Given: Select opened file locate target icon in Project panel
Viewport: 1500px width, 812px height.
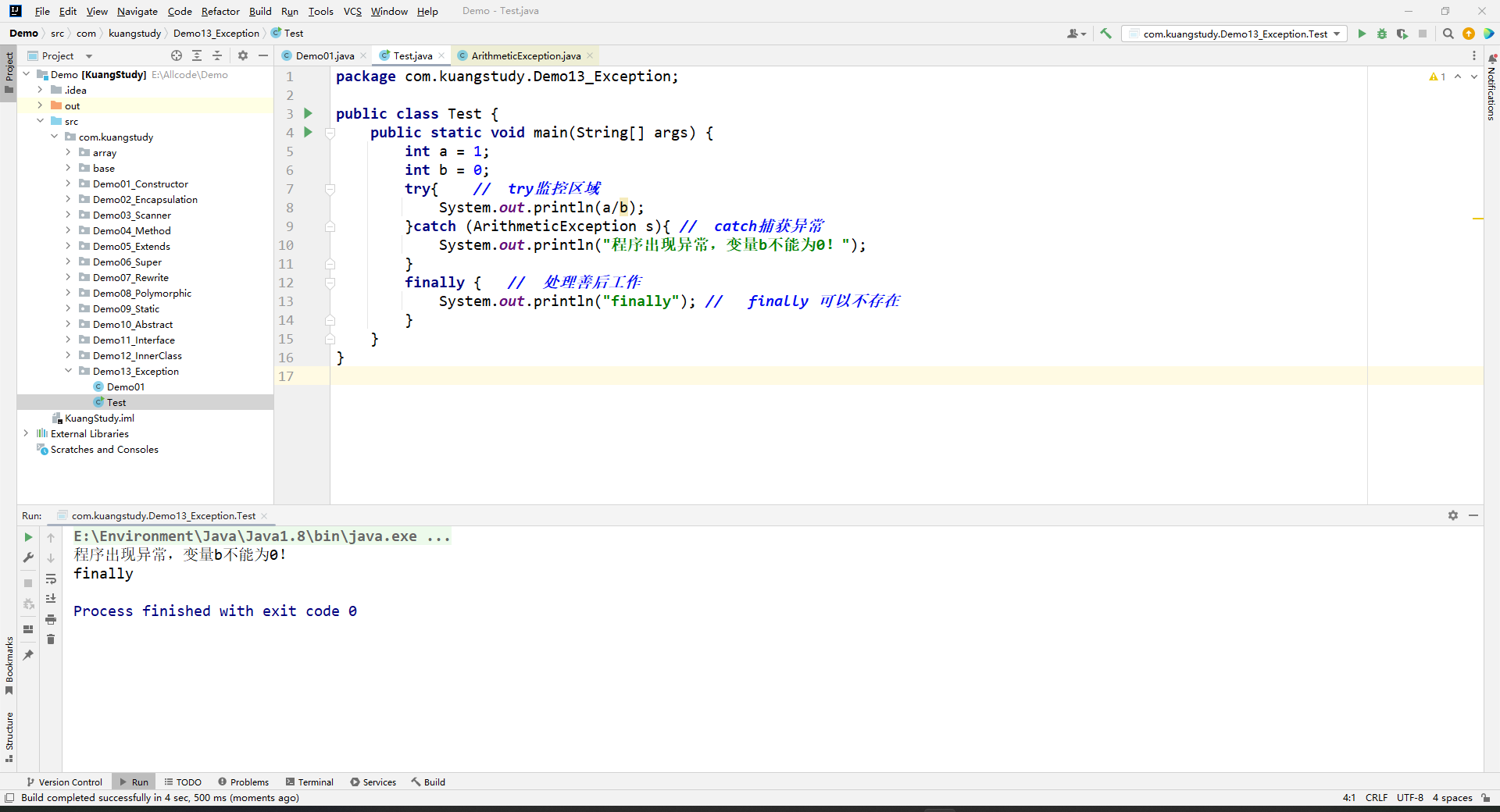Looking at the screenshot, I should click(177, 55).
